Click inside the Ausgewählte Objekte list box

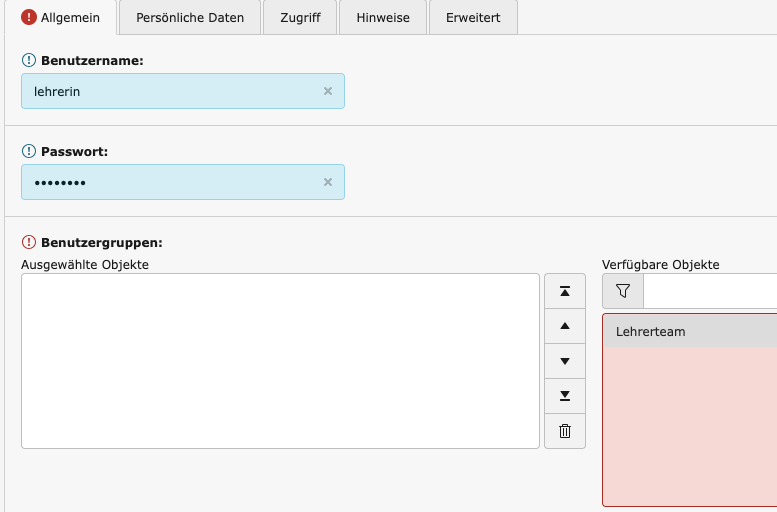click(280, 361)
